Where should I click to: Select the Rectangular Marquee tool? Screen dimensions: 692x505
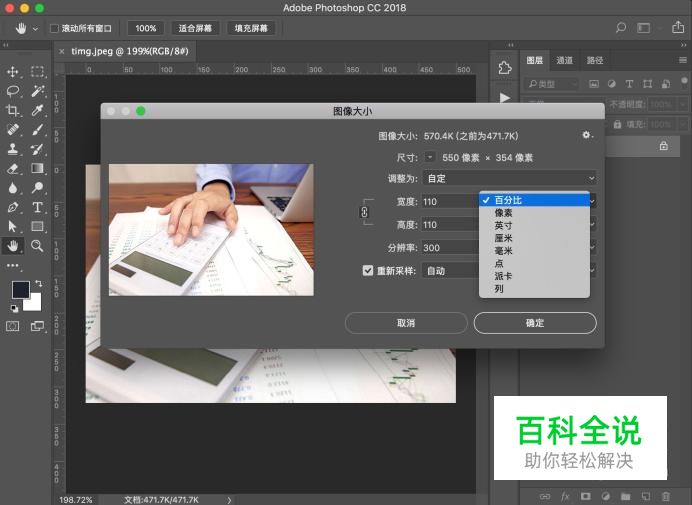37,72
